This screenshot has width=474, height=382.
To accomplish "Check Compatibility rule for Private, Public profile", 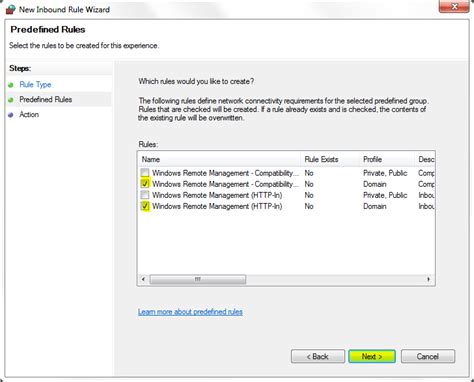I will click(145, 173).
